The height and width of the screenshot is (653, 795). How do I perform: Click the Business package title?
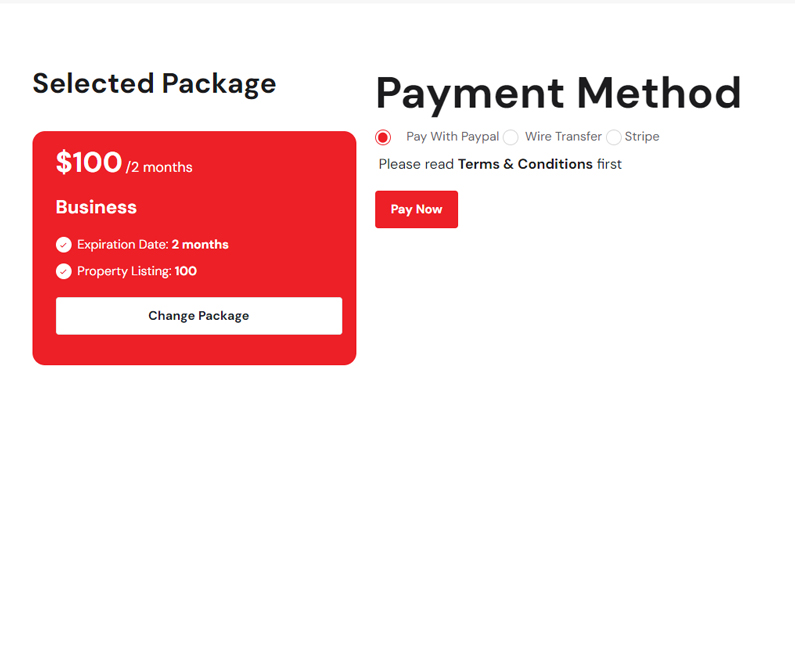(x=96, y=207)
